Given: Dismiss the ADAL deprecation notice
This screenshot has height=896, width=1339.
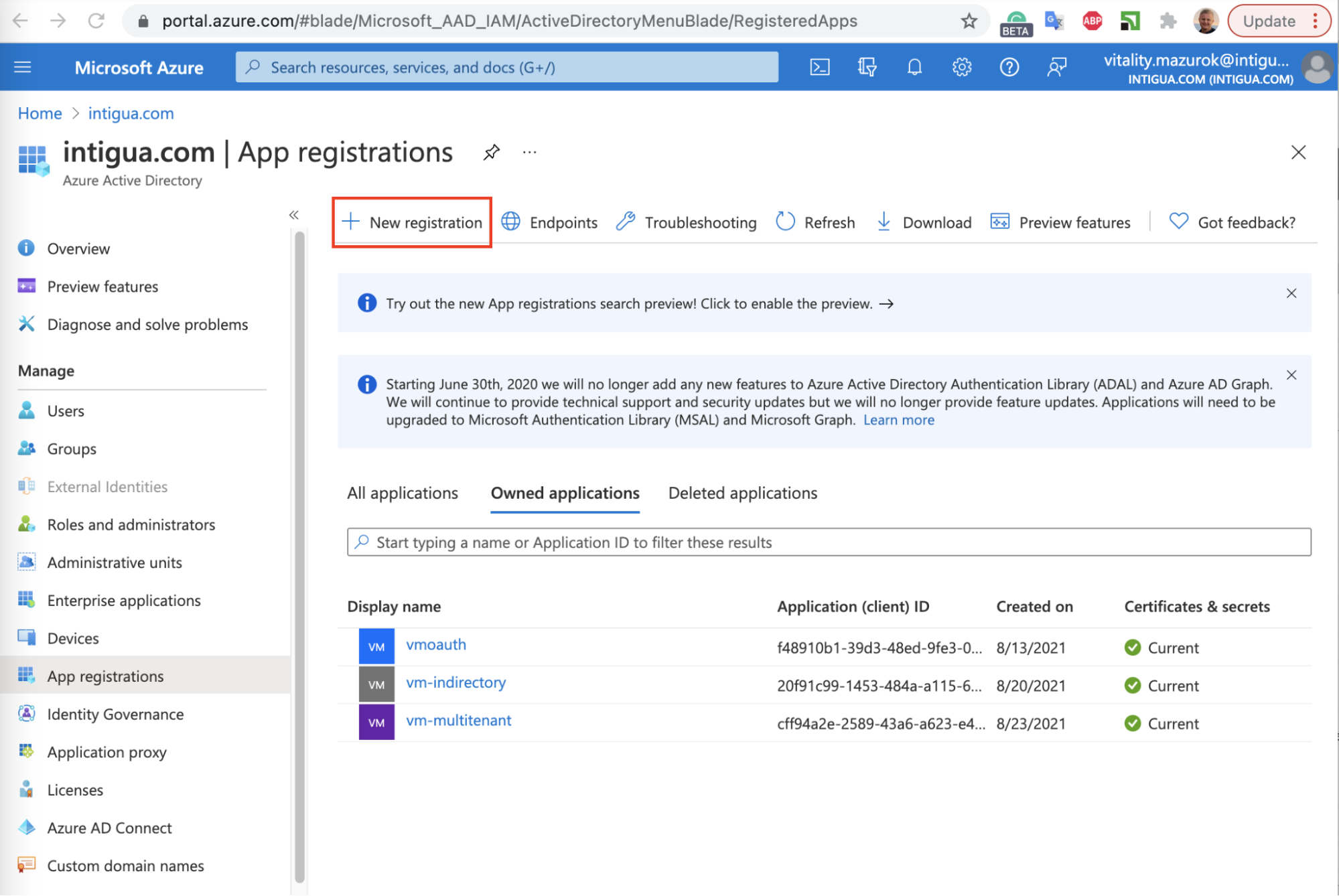Looking at the screenshot, I should pos(1291,375).
